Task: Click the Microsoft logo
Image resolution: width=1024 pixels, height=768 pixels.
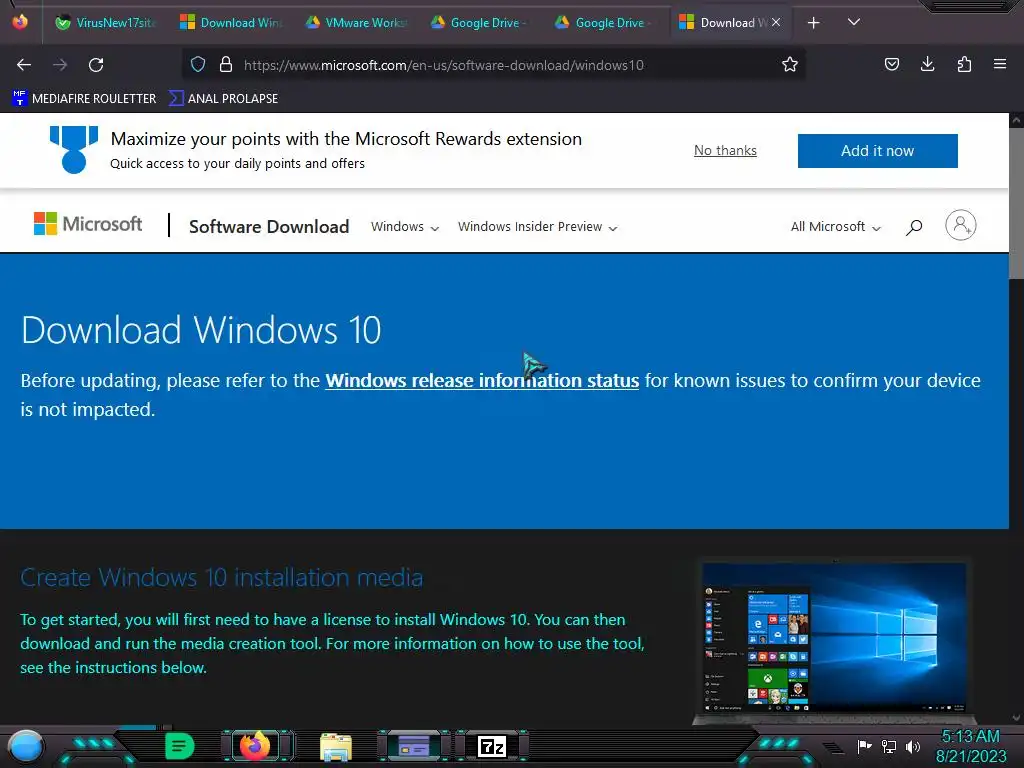Action: point(88,224)
